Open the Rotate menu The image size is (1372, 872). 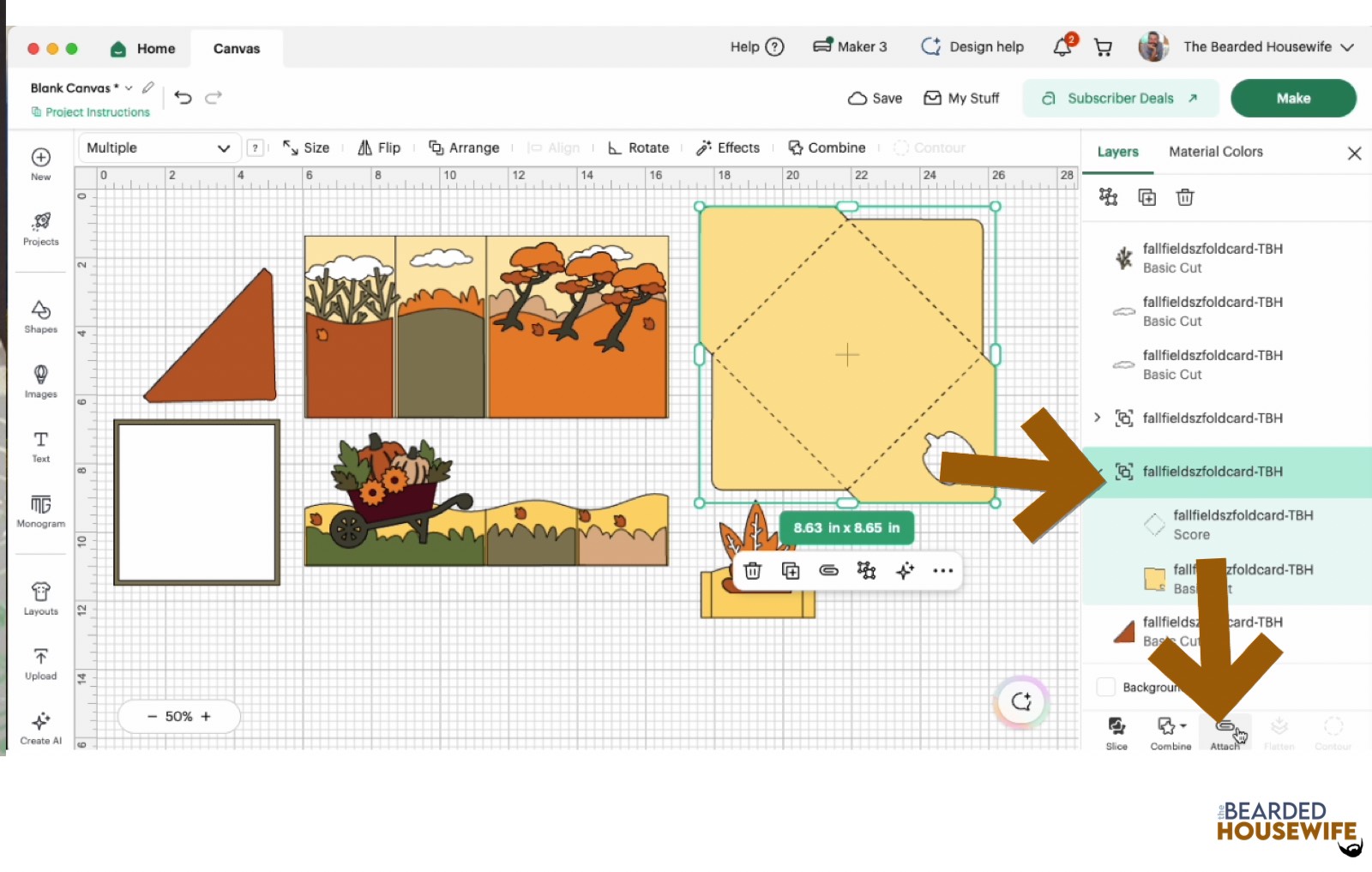(639, 147)
